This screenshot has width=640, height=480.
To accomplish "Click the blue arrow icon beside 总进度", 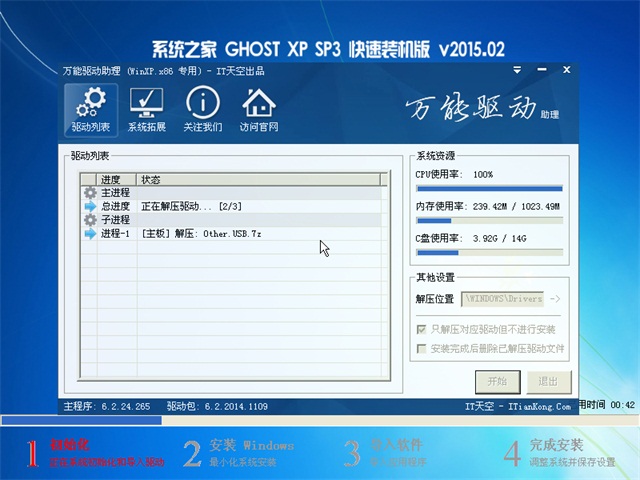I will pyautogui.click(x=90, y=207).
